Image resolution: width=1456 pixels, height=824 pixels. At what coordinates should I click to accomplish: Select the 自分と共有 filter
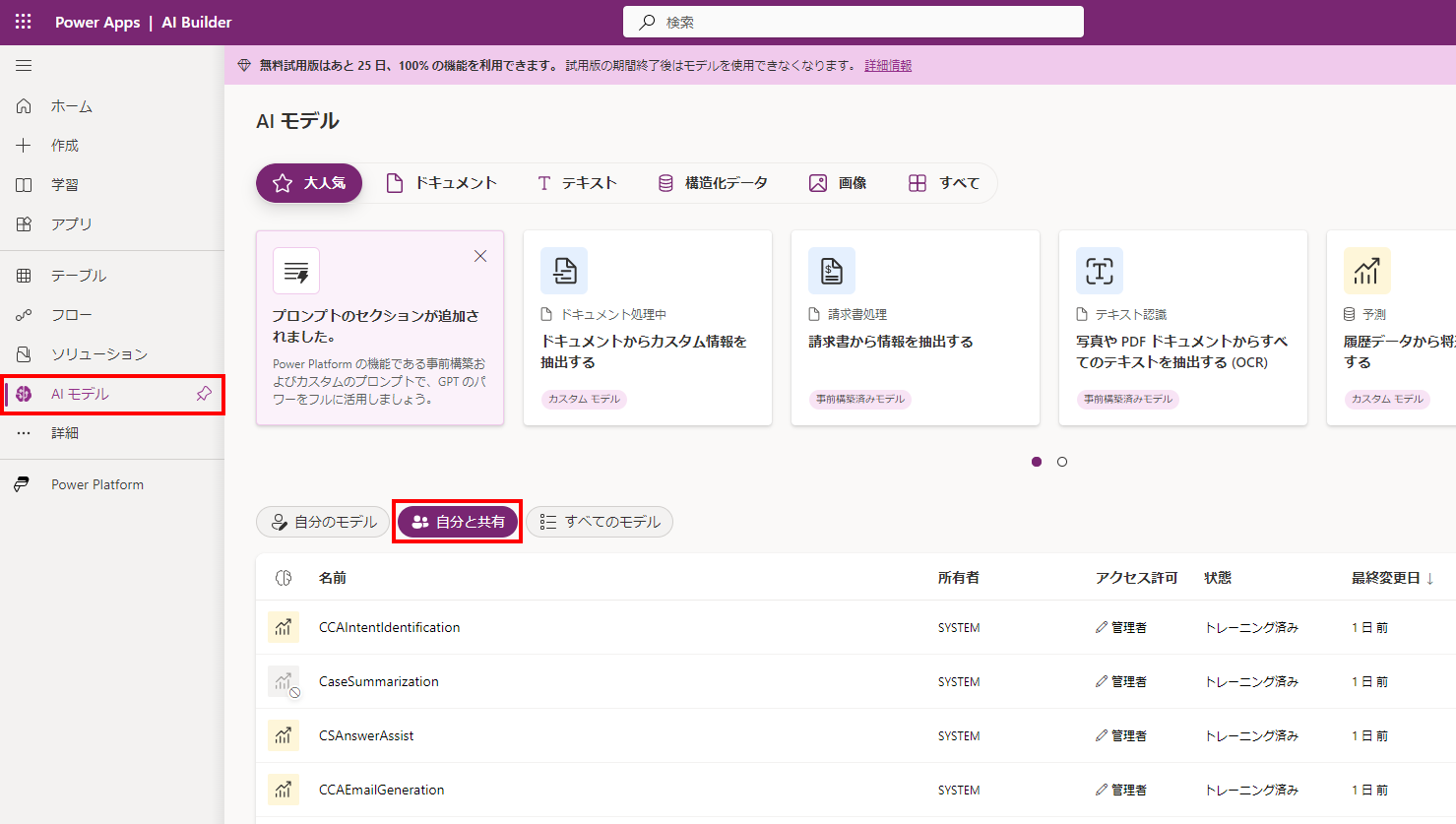(457, 522)
